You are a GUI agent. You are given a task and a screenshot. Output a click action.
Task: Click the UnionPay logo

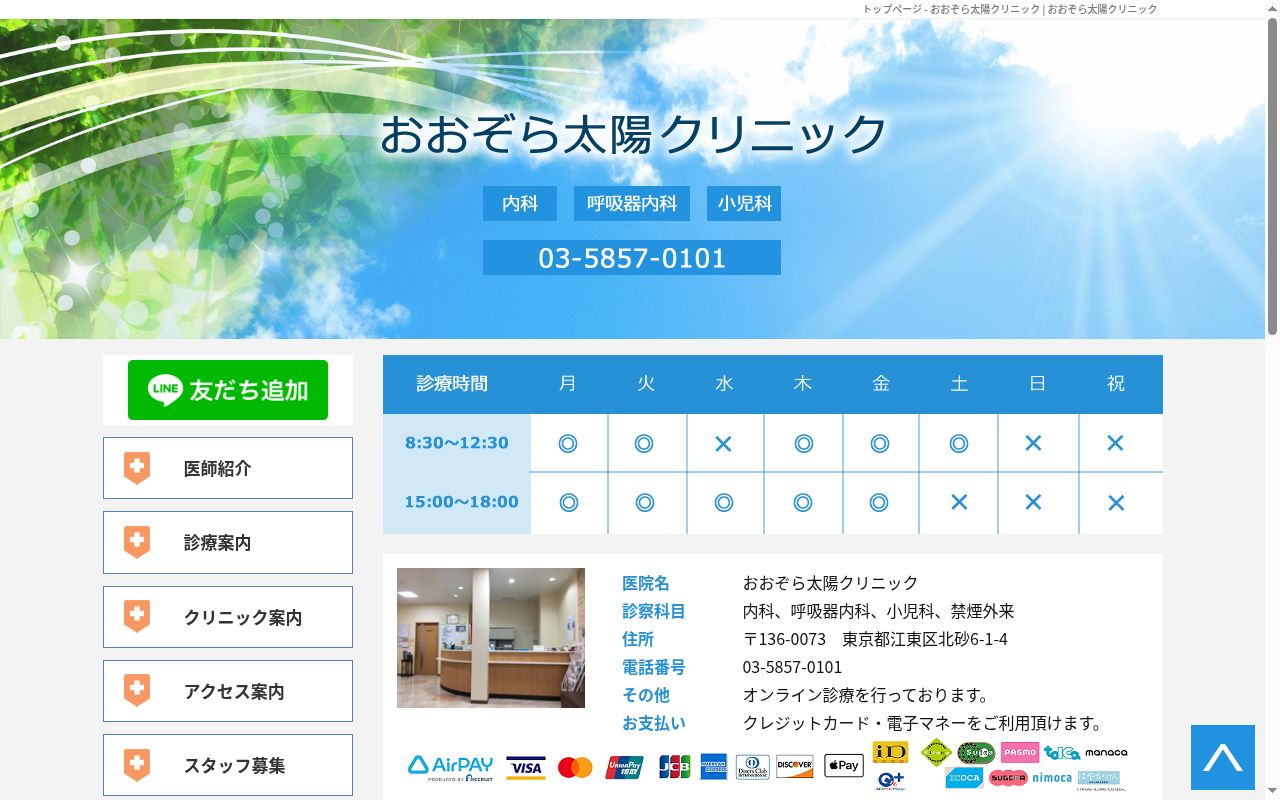(624, 767)
